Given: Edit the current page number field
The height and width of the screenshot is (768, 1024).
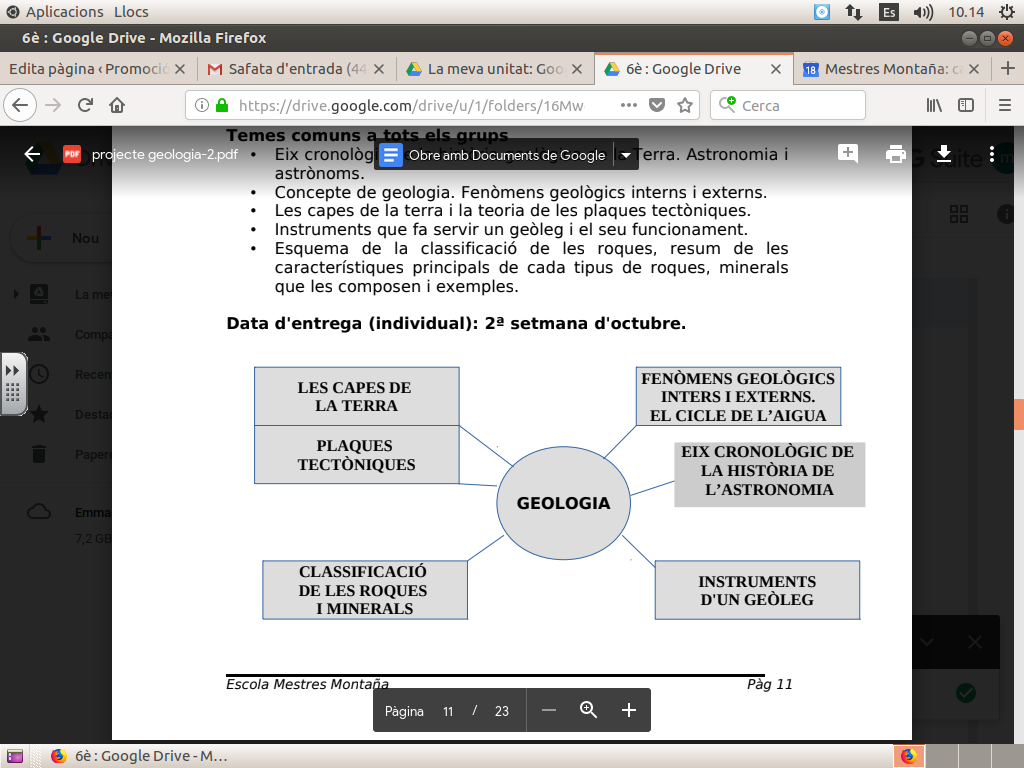Looking at the screenshot, I should [448, 711].
